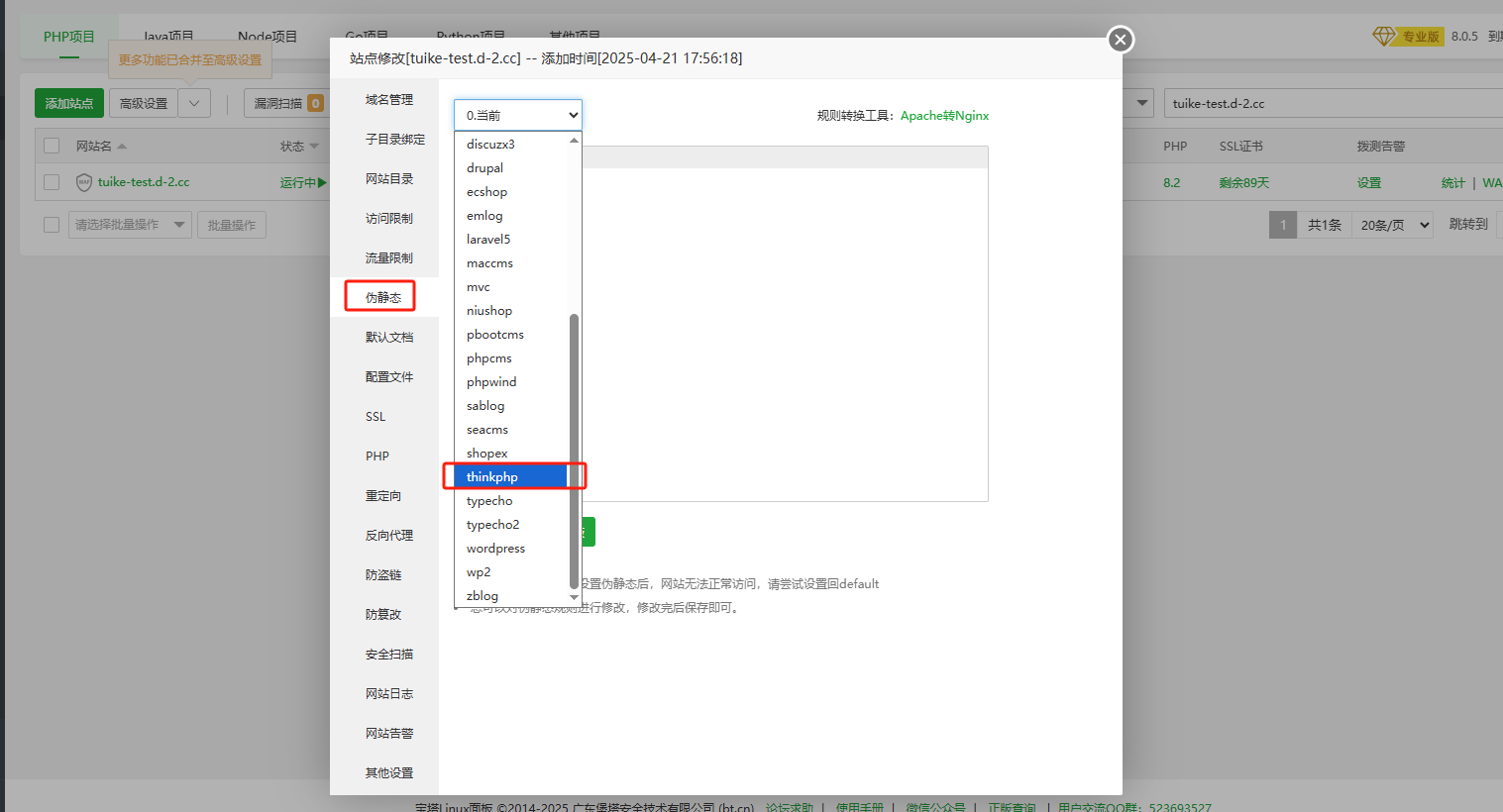The width and height of the screenshot is (1503, 812).
Task: Click the dropdown list scroll-up arrow
Action: pyautogui.click(x=574, y=141)
